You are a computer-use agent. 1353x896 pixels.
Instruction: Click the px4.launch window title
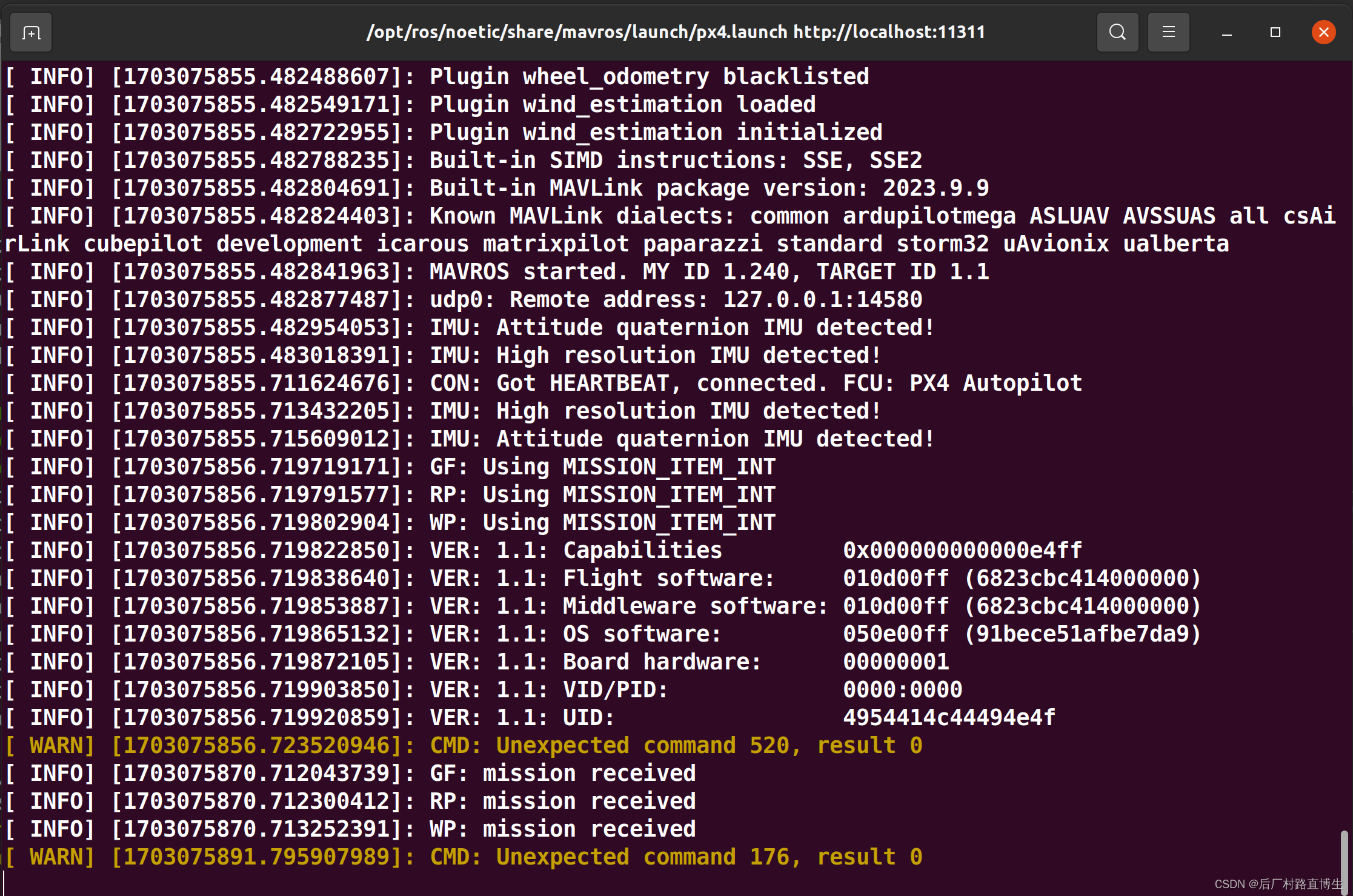tap(676, 32)
